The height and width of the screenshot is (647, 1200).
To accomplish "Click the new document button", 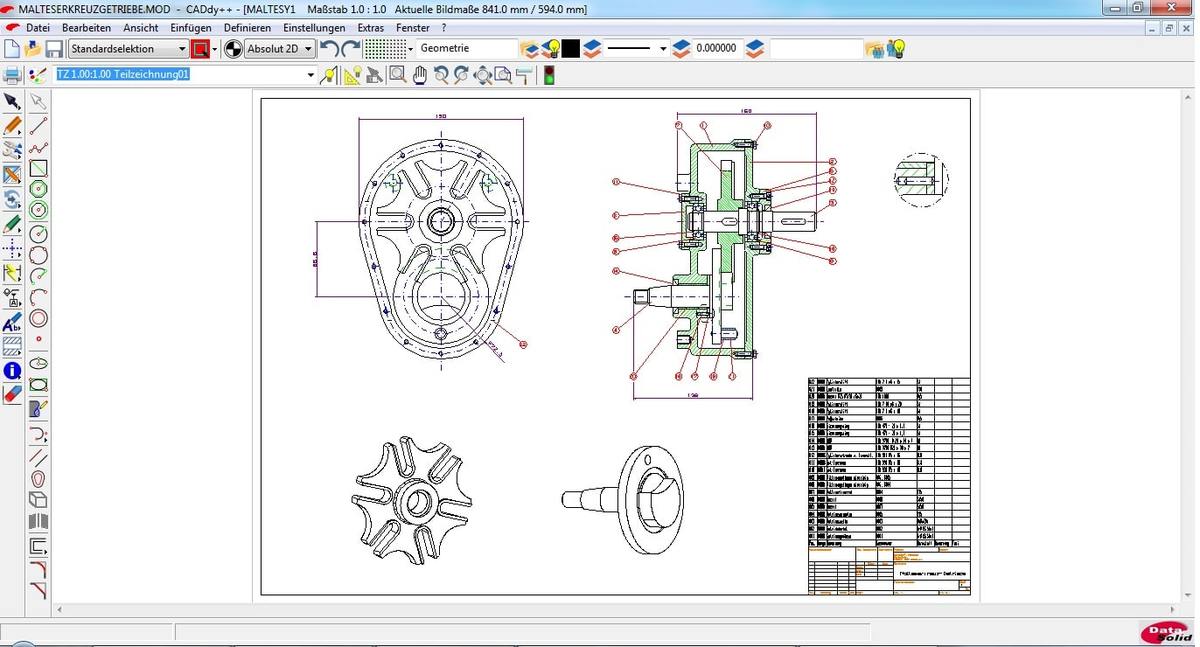I will point(12,49).
